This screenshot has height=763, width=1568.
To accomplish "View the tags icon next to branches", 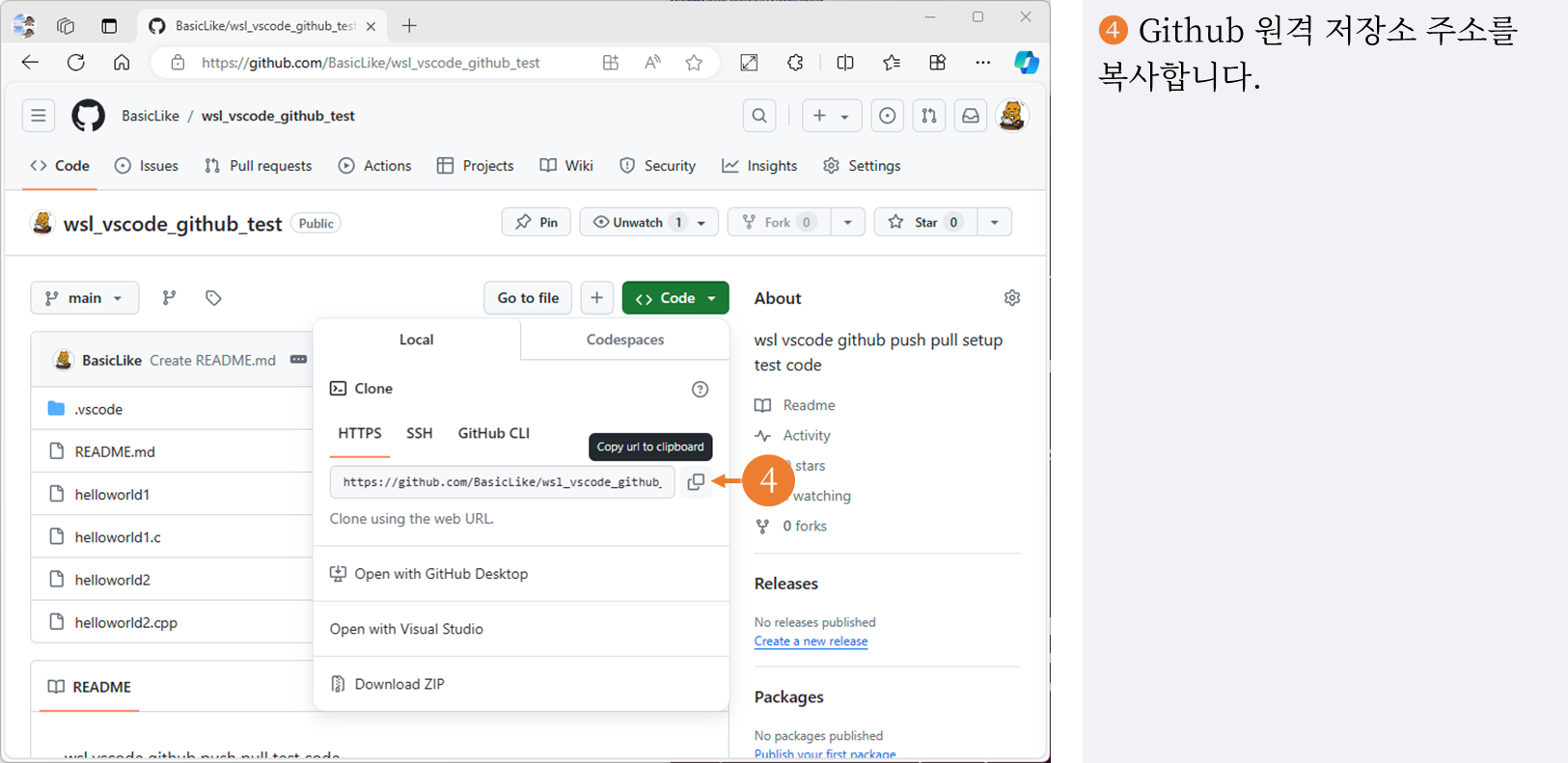I will 213,298.
